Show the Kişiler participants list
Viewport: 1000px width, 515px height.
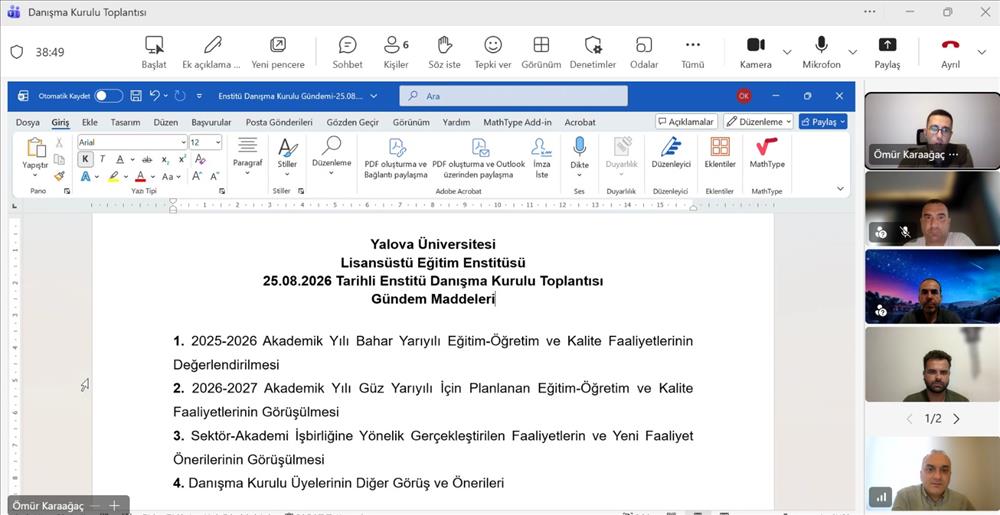(x=395, y=52)
